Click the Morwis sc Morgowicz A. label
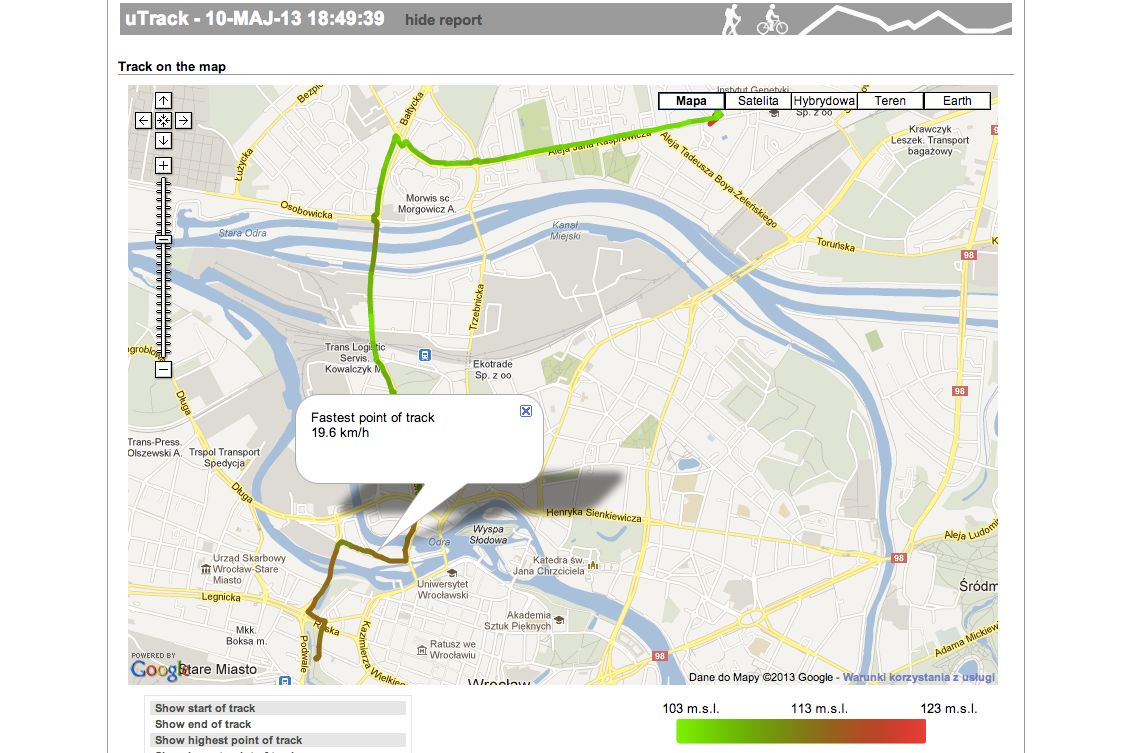The height and width of the screenshot is (753, 1128). [x=427, y=204]
